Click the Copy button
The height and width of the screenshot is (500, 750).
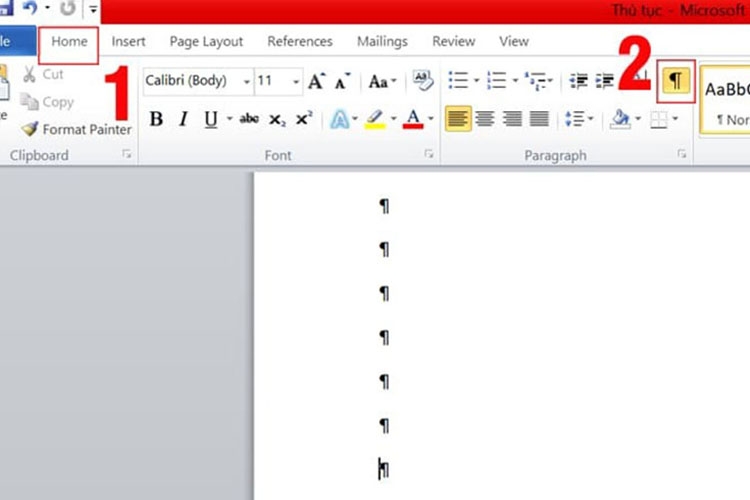[x=47, y=102]
